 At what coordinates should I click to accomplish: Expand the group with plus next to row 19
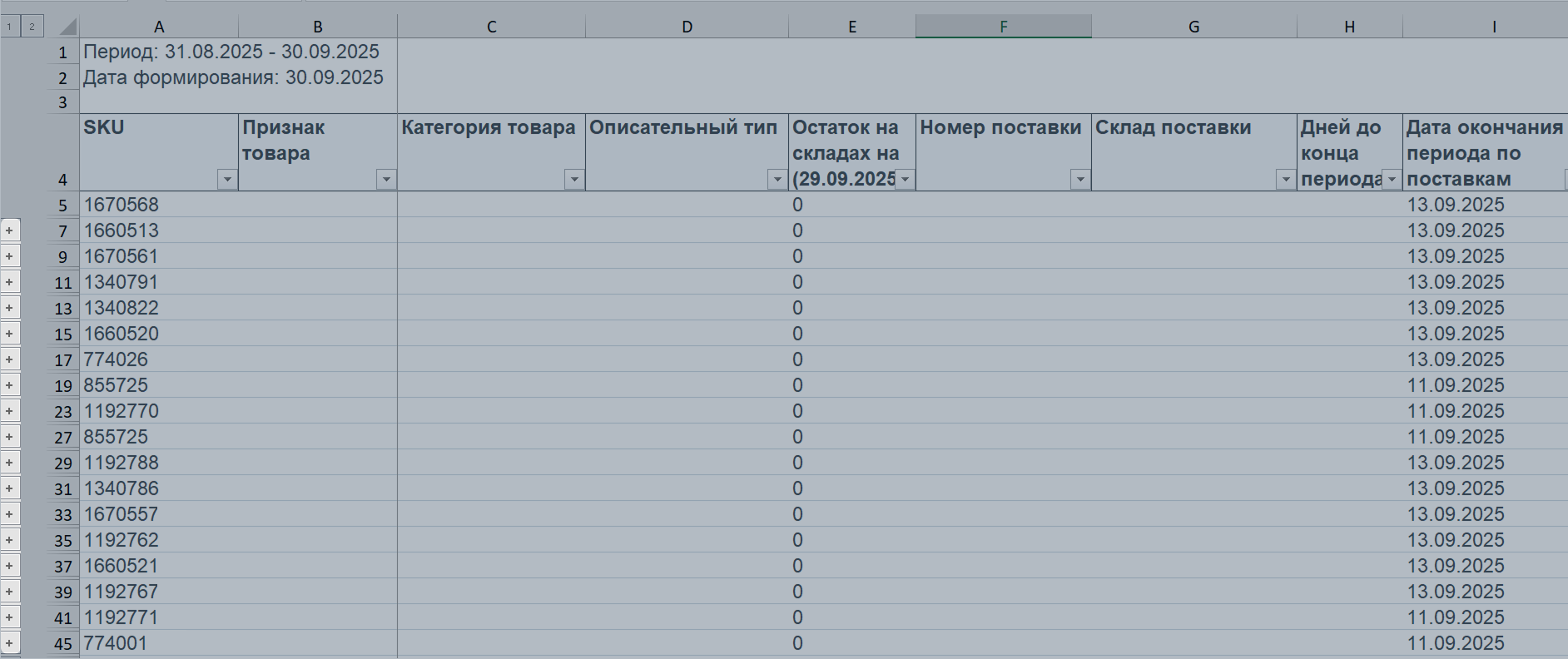[9, 385]
